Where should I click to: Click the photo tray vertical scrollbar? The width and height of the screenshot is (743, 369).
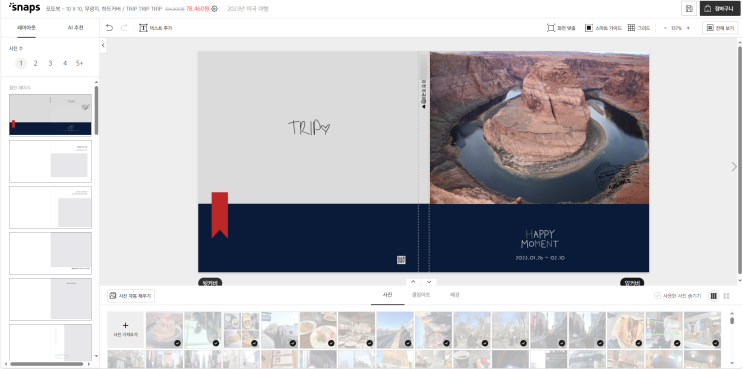point(732,321)
